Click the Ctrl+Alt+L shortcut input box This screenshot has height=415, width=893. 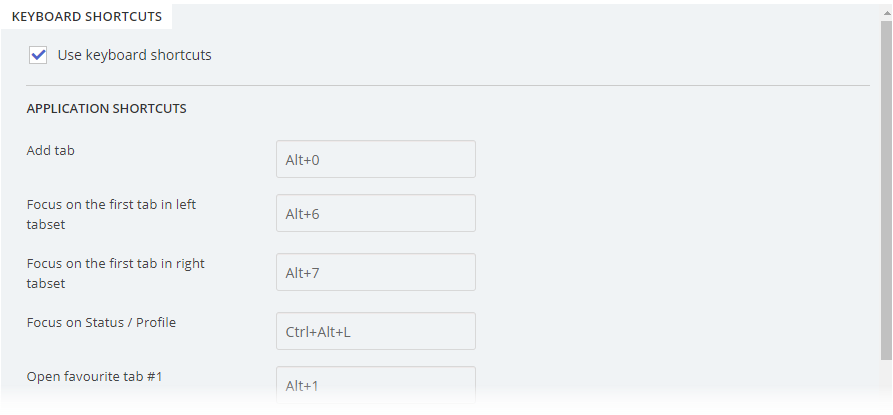click(x=375, y=331)
